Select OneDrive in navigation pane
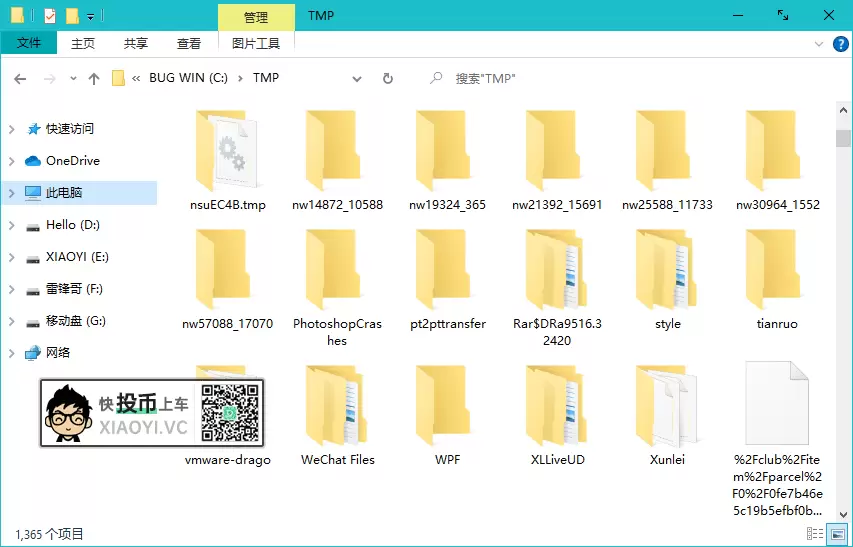 pos(73,161)
